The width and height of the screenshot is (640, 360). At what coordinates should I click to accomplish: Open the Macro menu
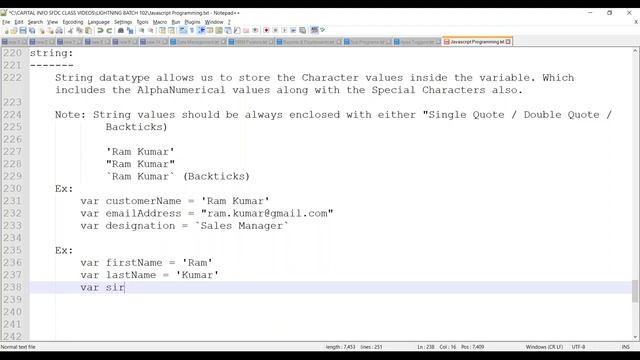160,22
